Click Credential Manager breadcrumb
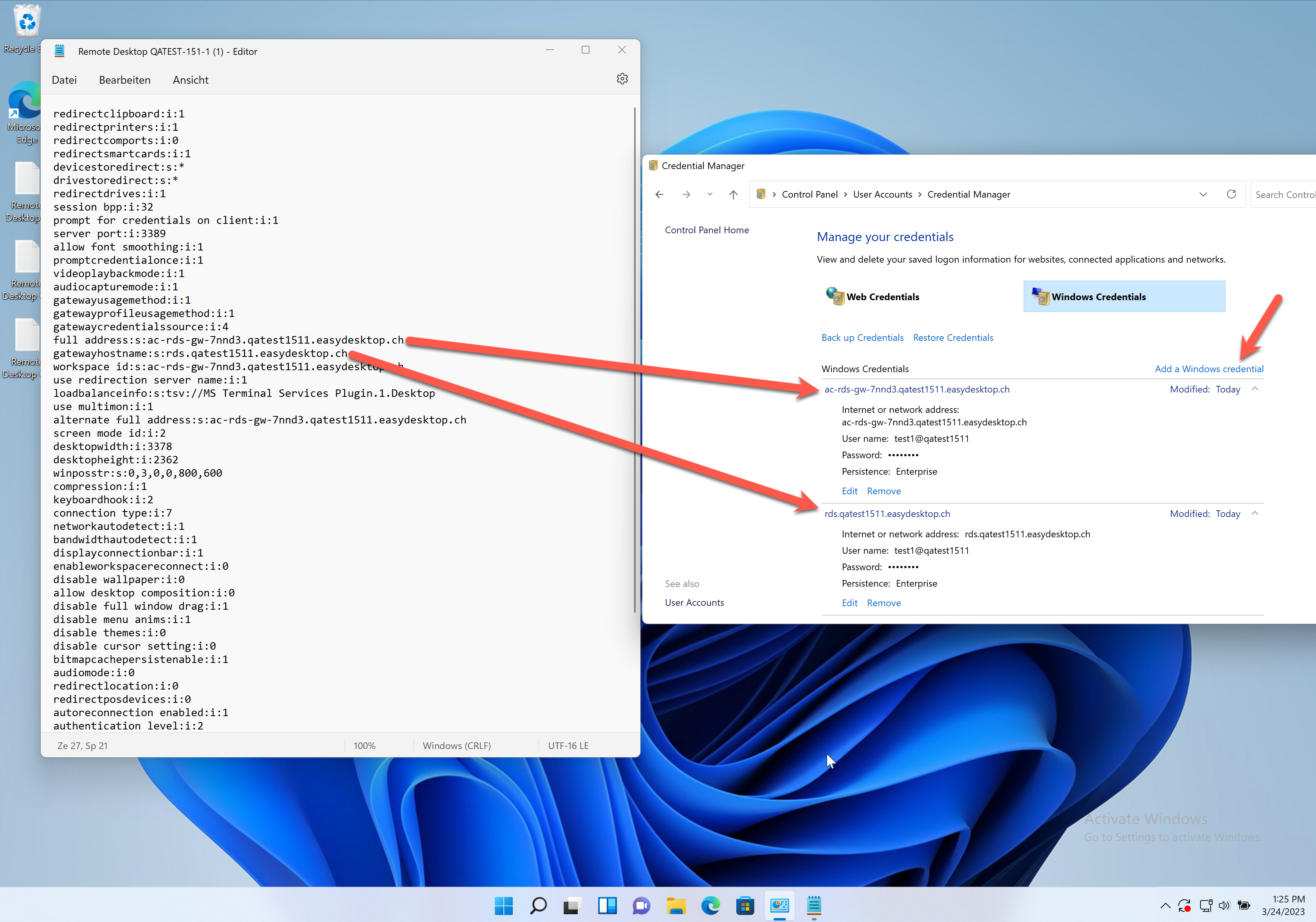This screenshot has height=922, width=1316. [969, 194]
